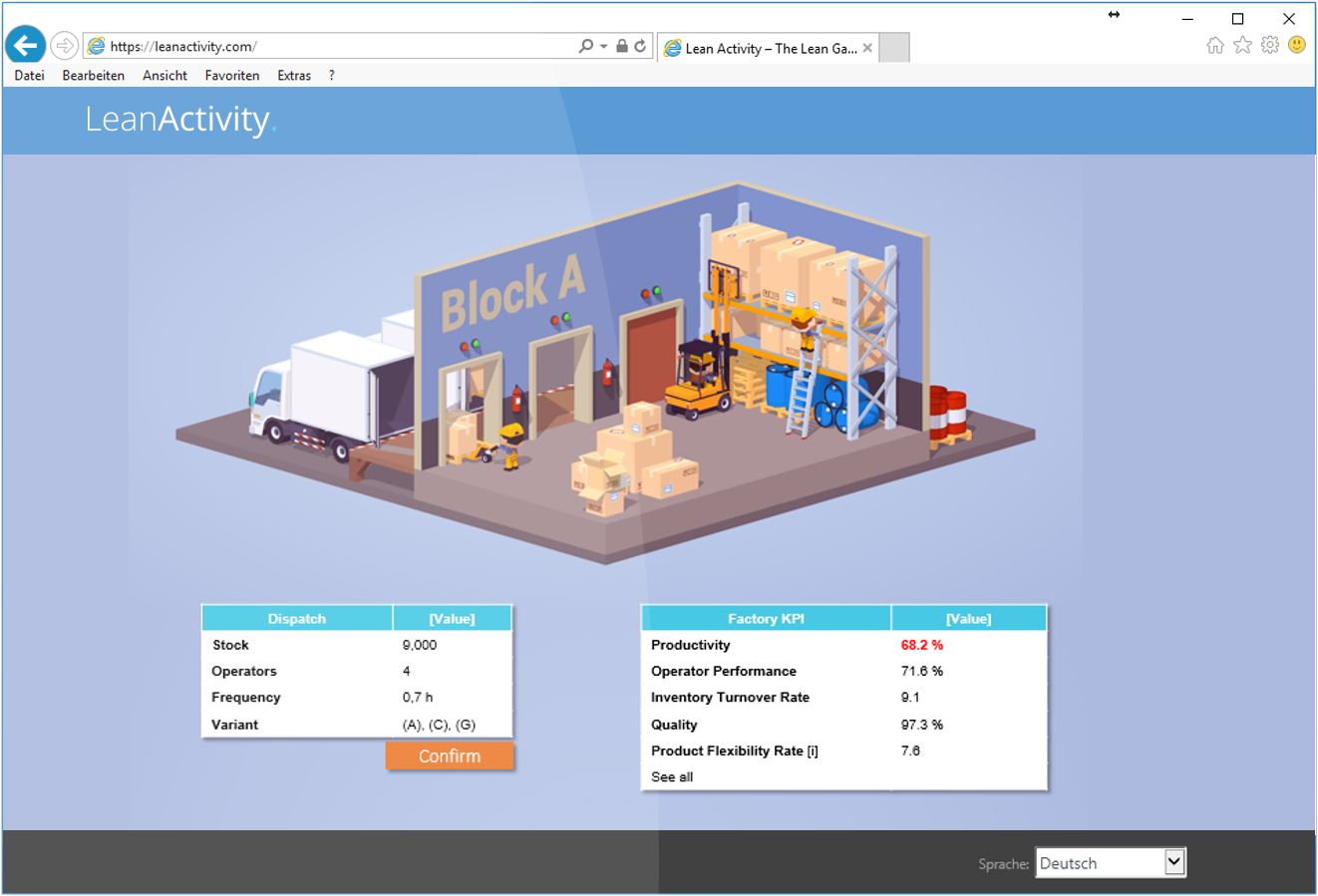
Task: Open the address bar dropdown arrow
Action: pos(603,46)
